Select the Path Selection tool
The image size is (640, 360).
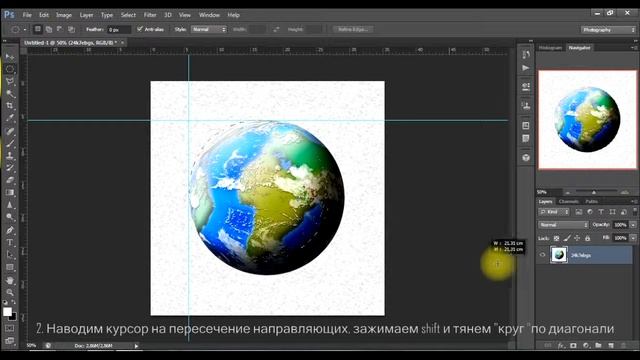[x=10, y=255]
